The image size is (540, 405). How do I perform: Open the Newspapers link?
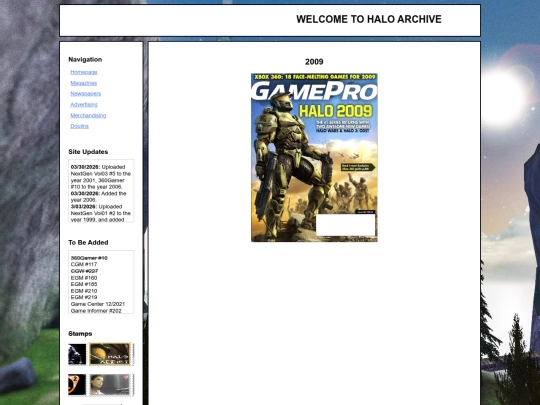[85, 94]
